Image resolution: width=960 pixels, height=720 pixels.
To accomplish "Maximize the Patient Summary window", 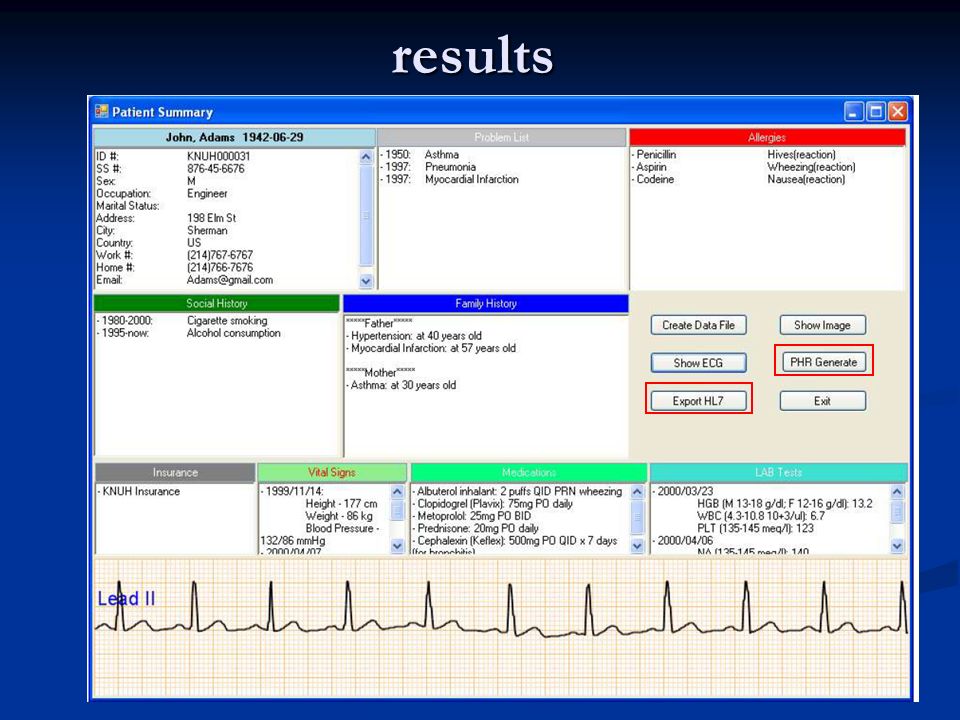I will click(x=876, y=111).
